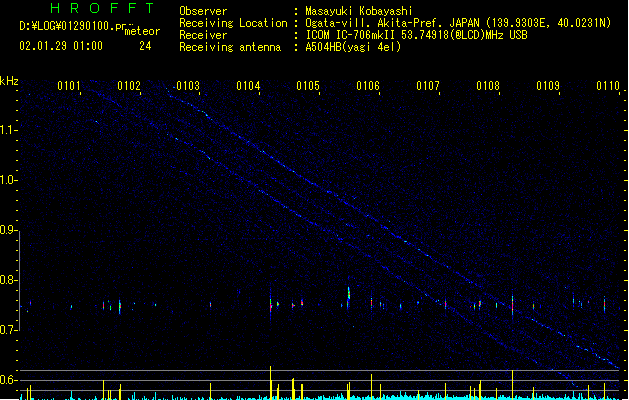Click the meteor count value 24
Image resolution: width=629 pixels, height=400 pixels.
(145, 46)
